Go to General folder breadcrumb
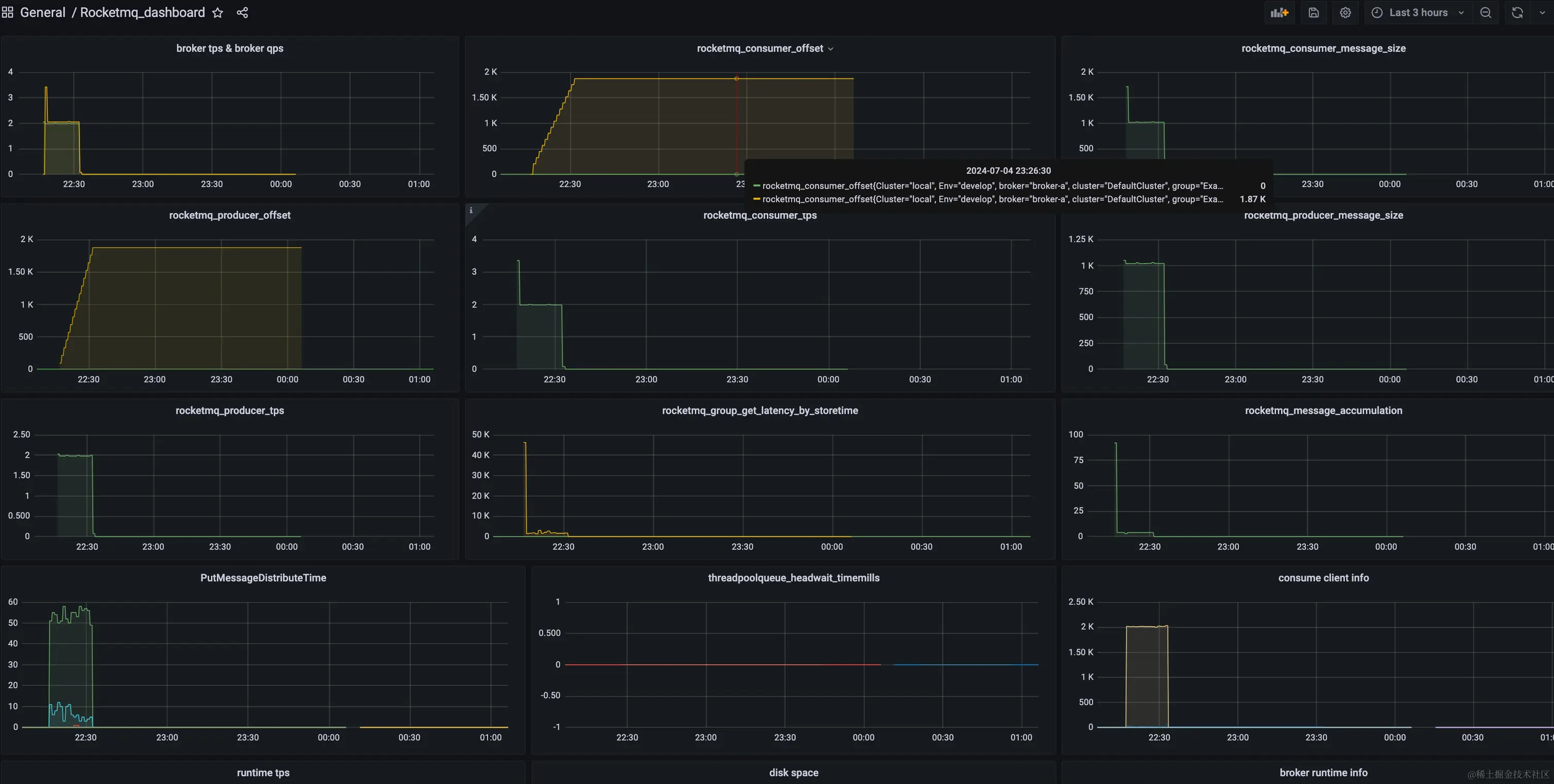This screenshot has width=1554, height=784. pyautogui.click(x=42, y=13)
